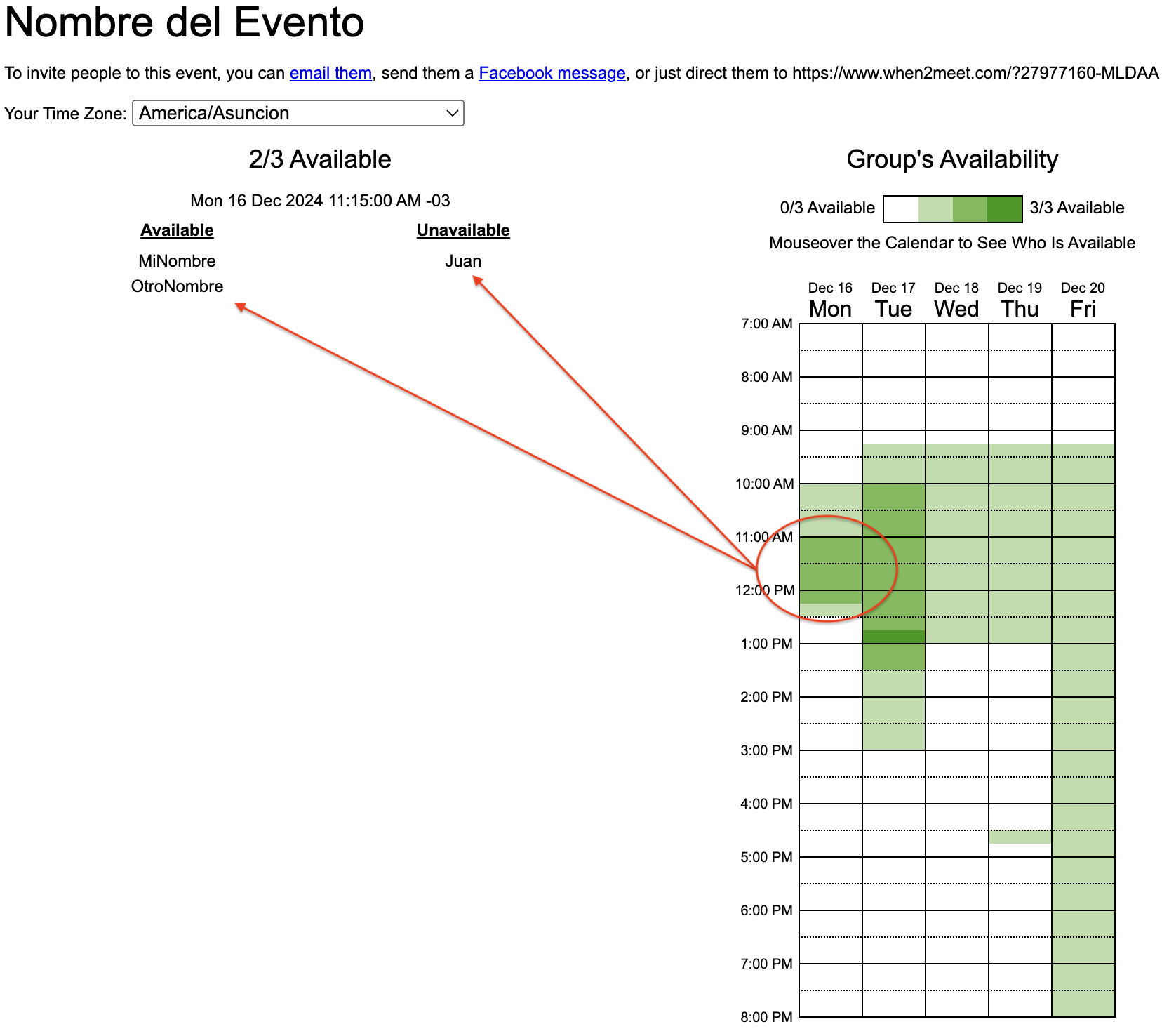1169x1036 pixels.
Task: Click the light green second legend swatch
Action: (x=935, y=209)
